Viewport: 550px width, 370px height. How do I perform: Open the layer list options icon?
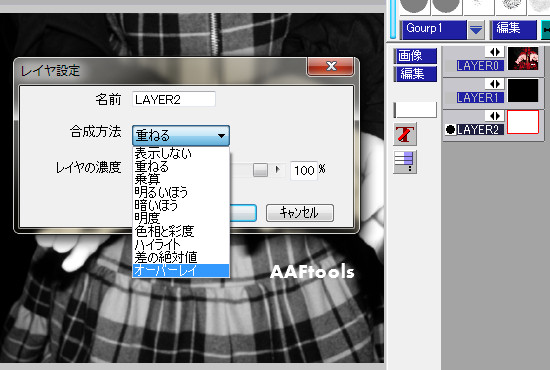pyautogui.click(x=405, y=162)
